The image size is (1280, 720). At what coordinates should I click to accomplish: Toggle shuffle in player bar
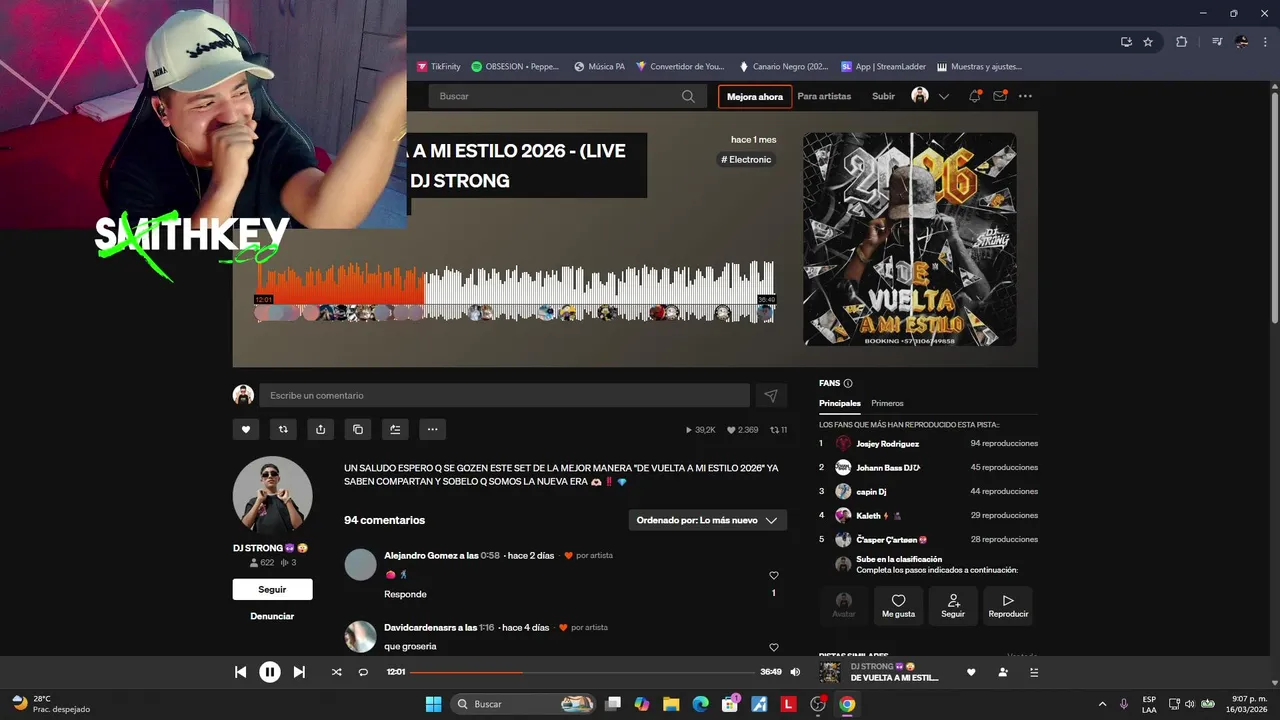[x=336, y=672]
